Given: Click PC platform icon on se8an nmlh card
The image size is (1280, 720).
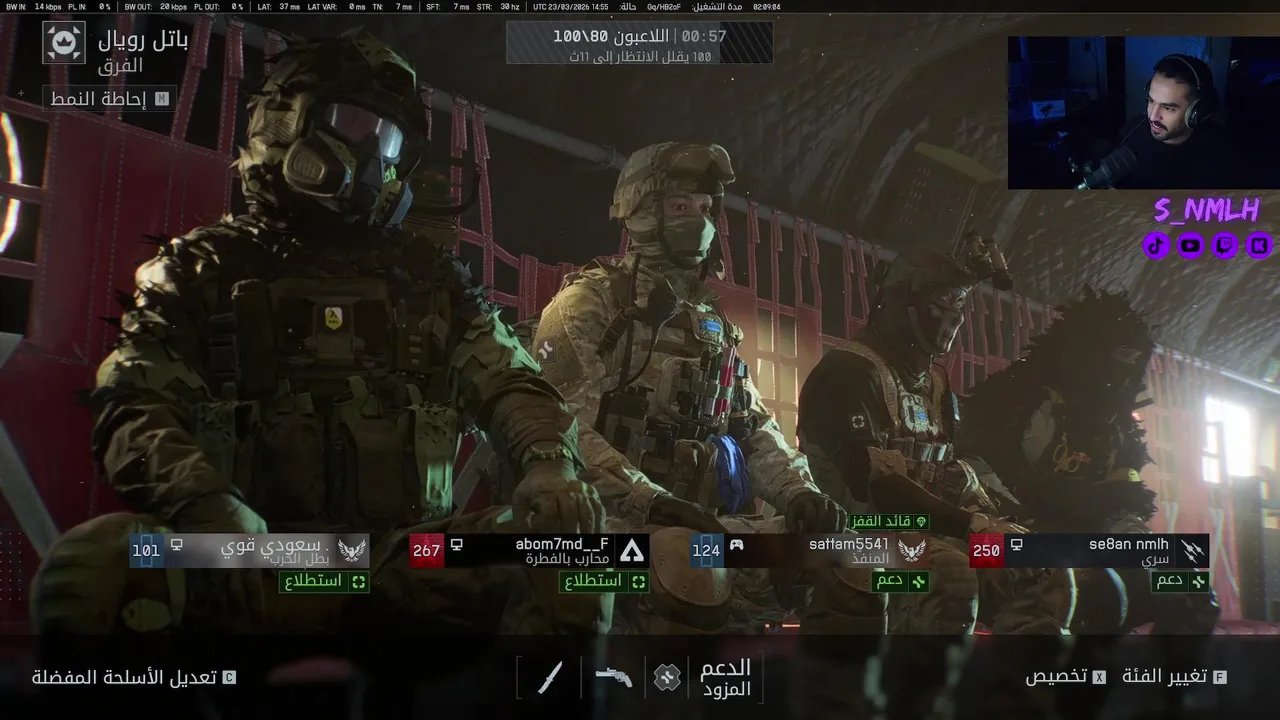Looking at the screenshot, I should pos(1016,545).
